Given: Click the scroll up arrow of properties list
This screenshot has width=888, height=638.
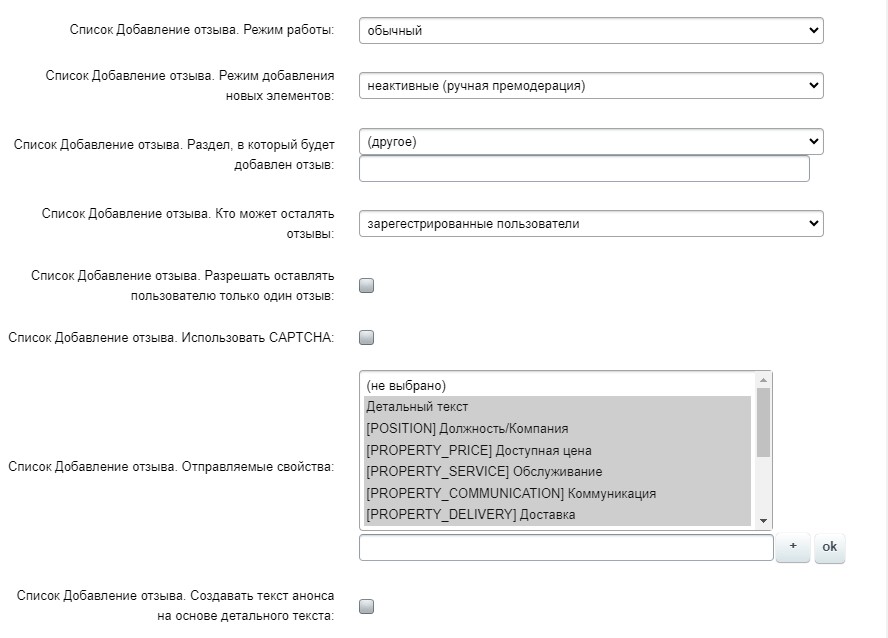Looking at the screenshot, I should coord(764,380).
